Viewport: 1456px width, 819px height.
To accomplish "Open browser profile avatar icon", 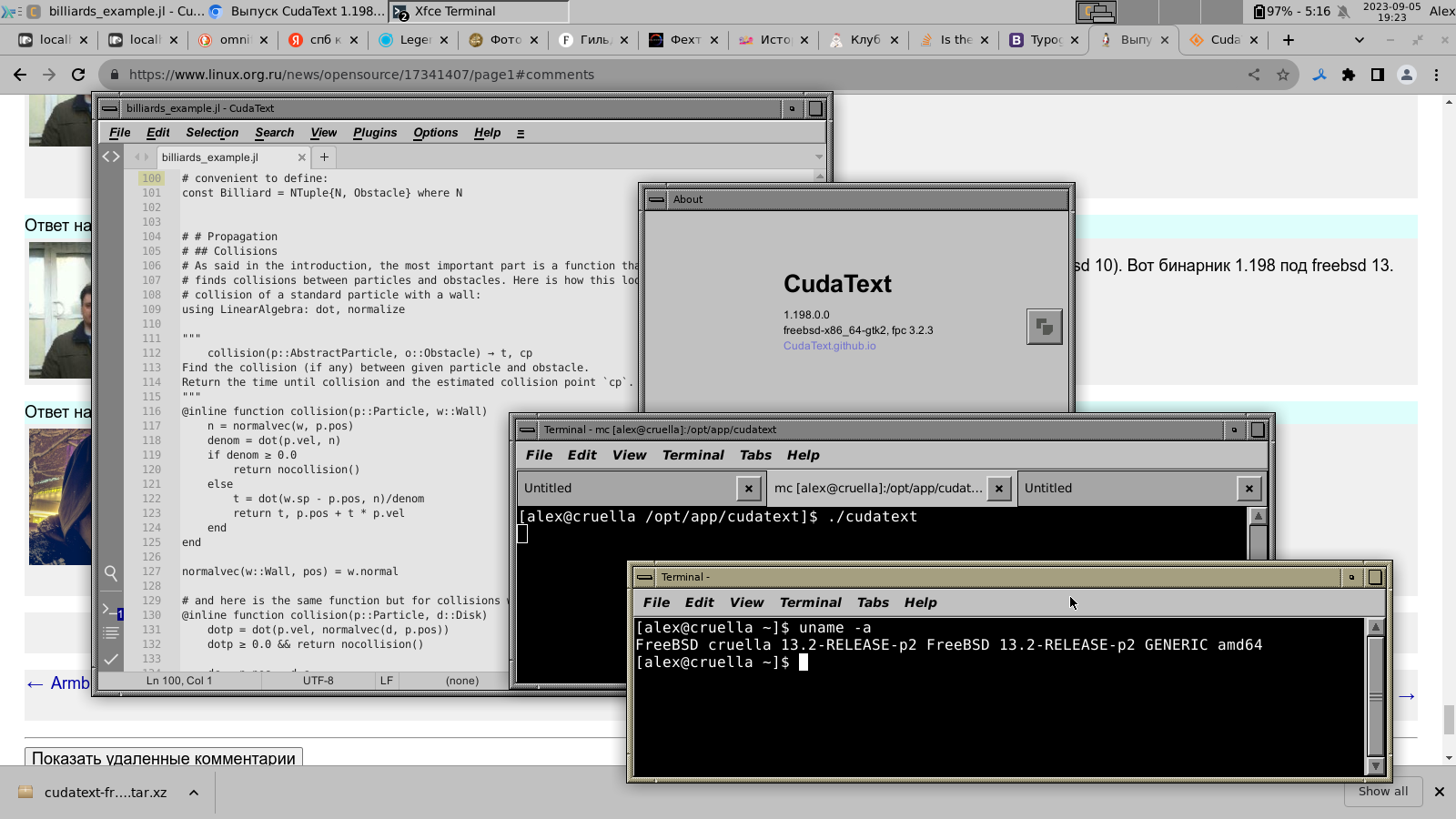I will [1407, 75].
